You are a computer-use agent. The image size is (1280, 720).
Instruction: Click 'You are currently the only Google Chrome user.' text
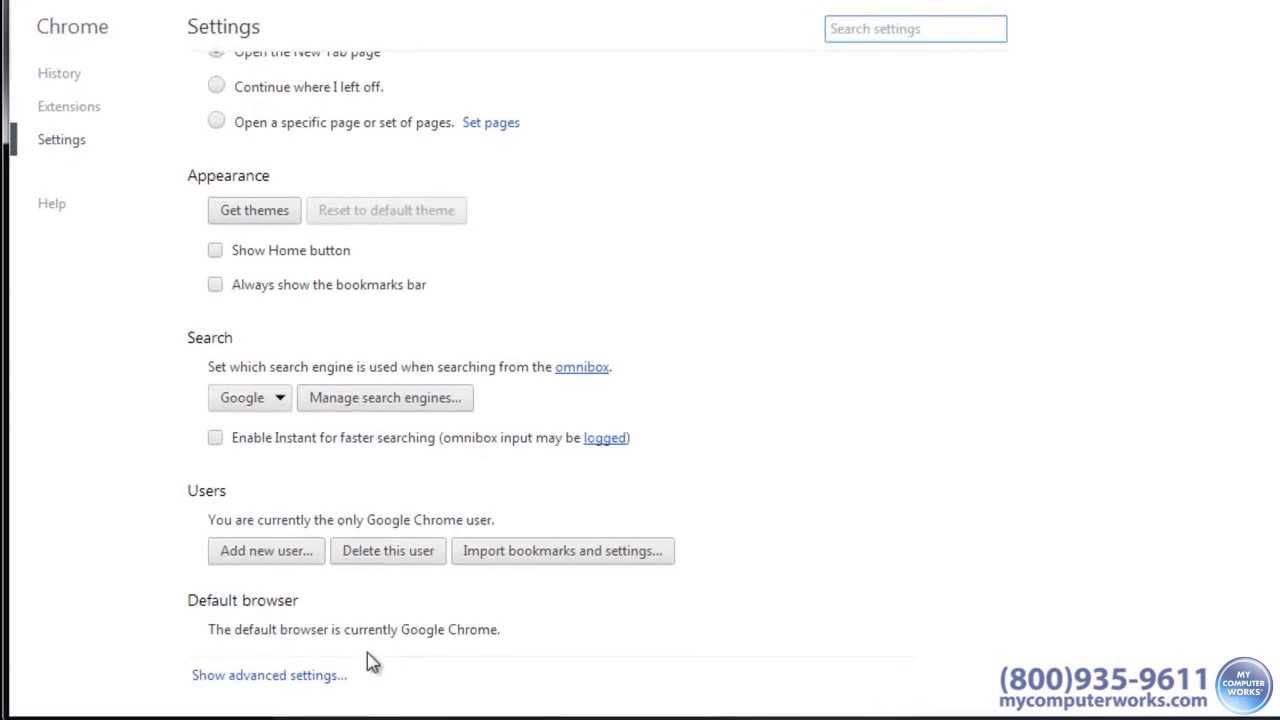351,520
